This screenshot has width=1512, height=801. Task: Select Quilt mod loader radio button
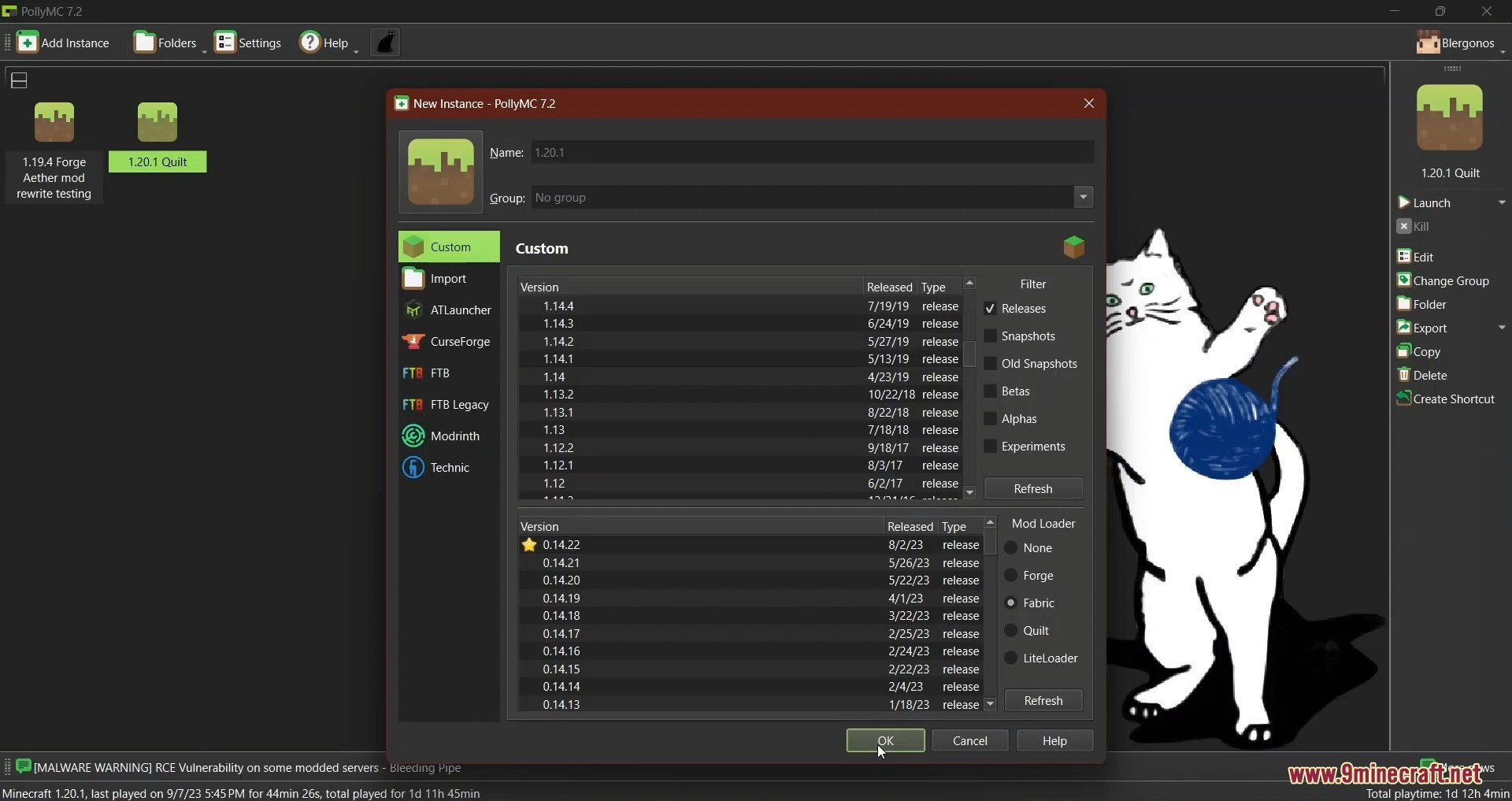click(x=1012, y=632)
